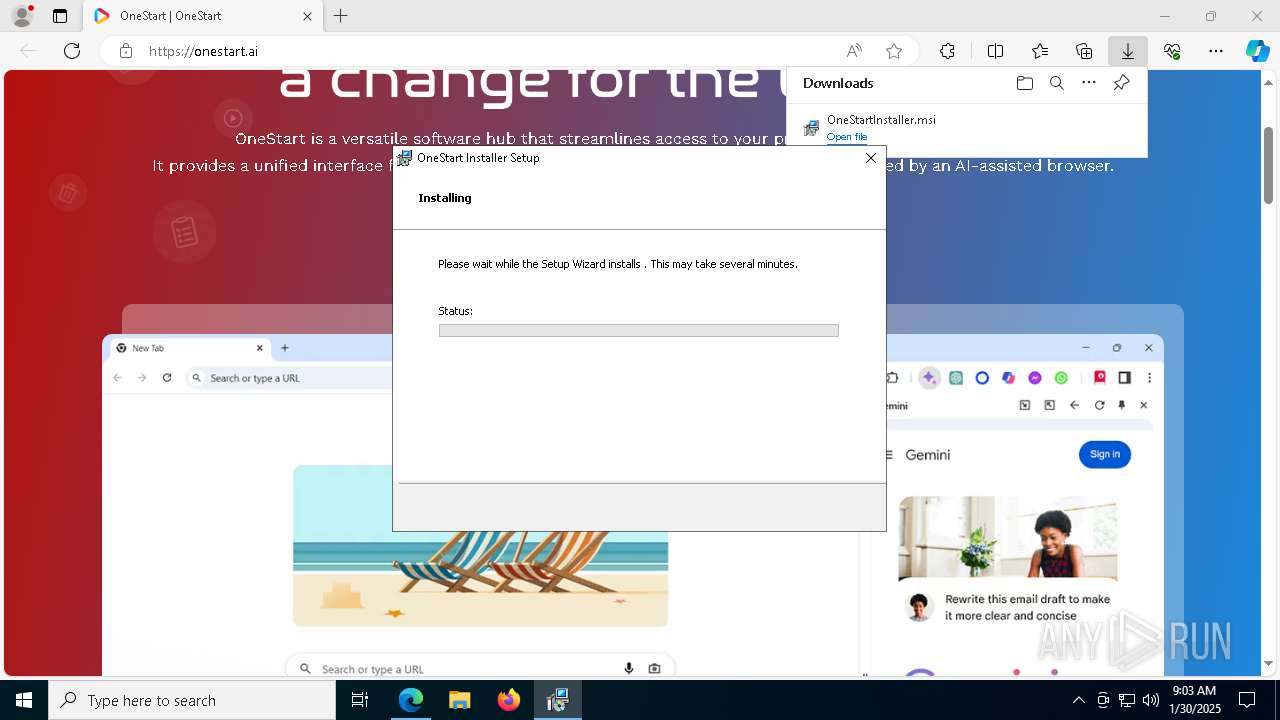Show hidden tray icons chevron
The image size is (1280, 720).
pos(1078,700)
